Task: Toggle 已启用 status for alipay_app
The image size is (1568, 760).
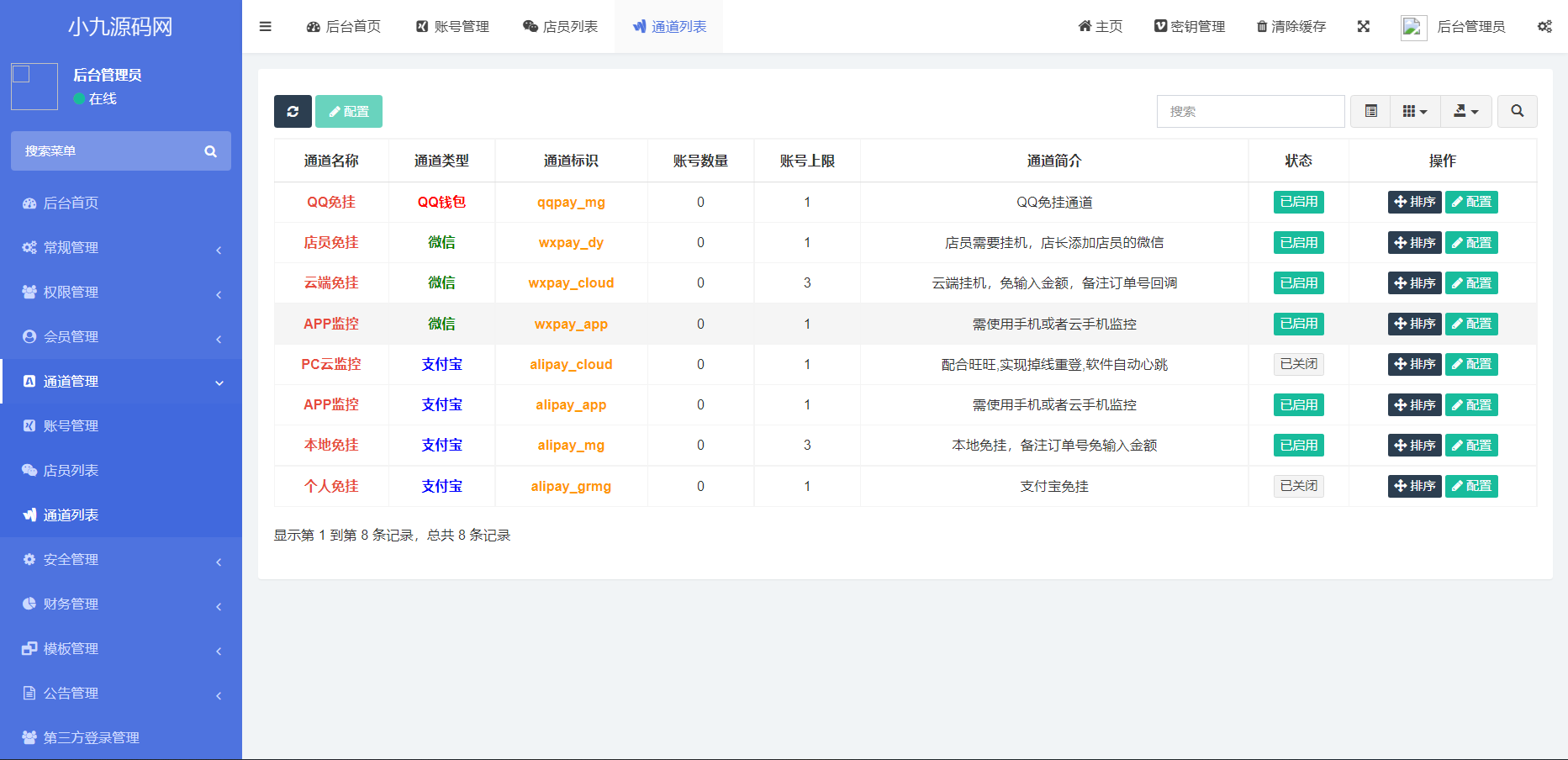Action: click(x=1298, y=404)
